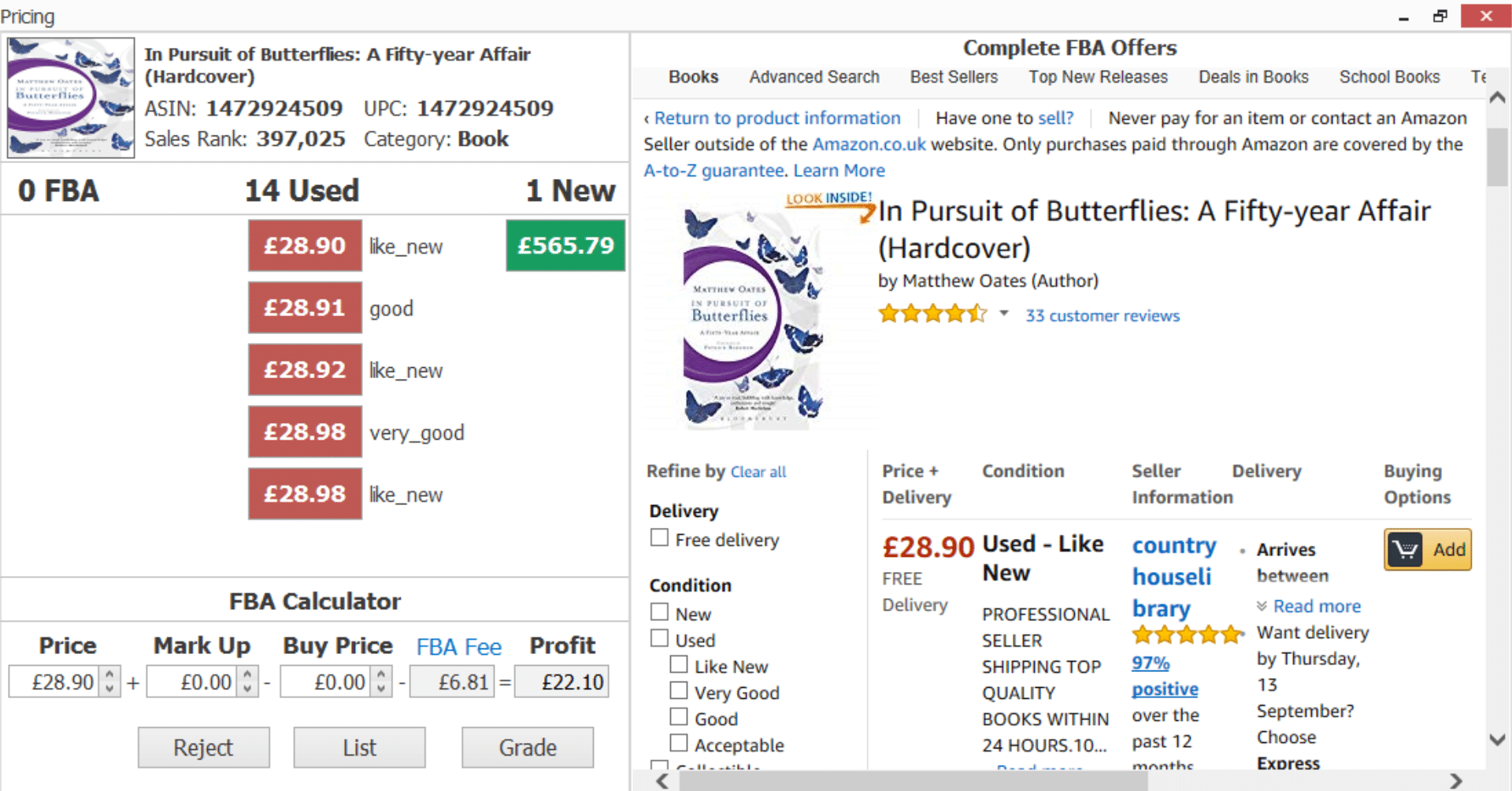Open the rating breakdown dropdown arrow
The image size is (1512, 791).
(1004, 314)
